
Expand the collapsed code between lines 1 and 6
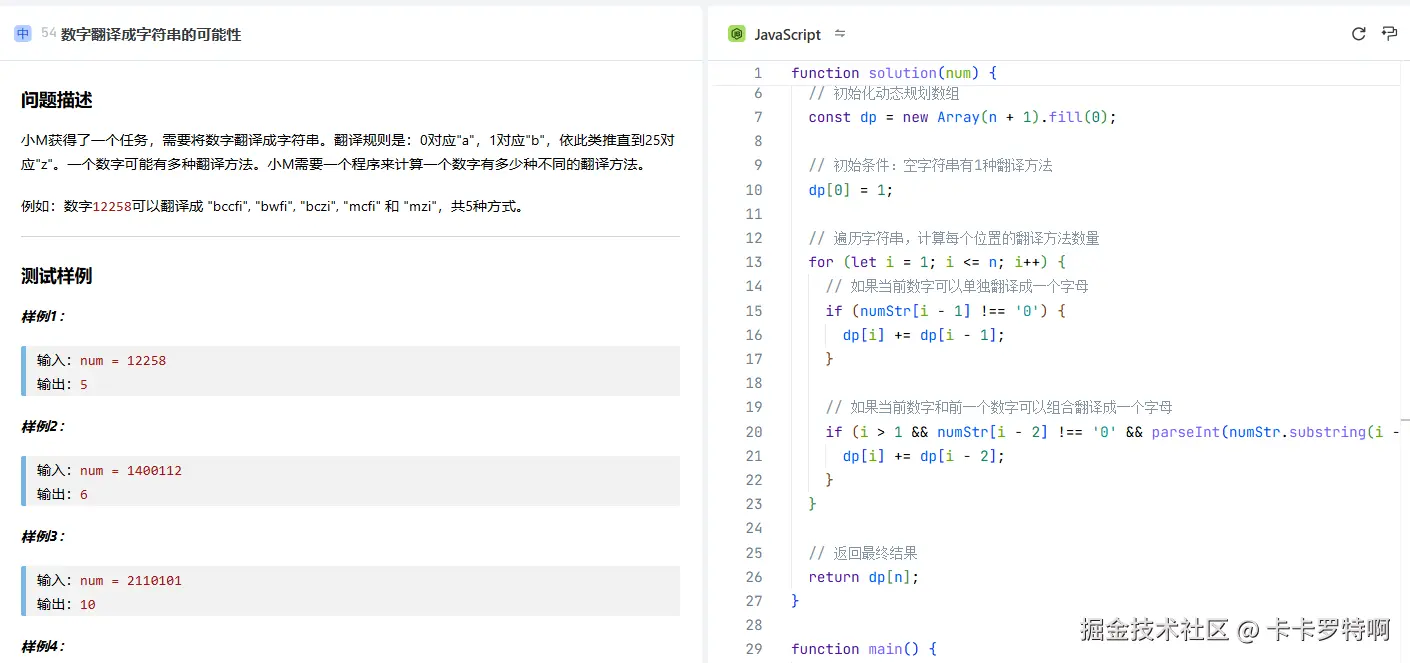coord(777,72)
